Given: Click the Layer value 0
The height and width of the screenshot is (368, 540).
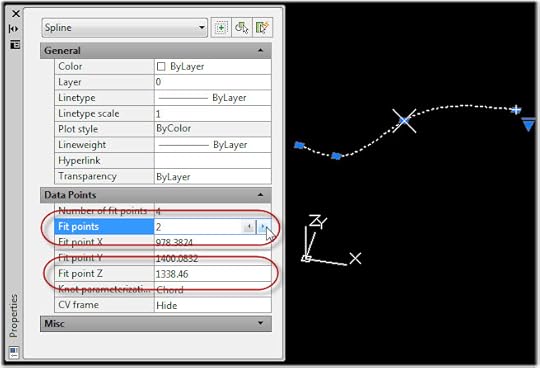Looking at the screenshot, I should (212, 82).
